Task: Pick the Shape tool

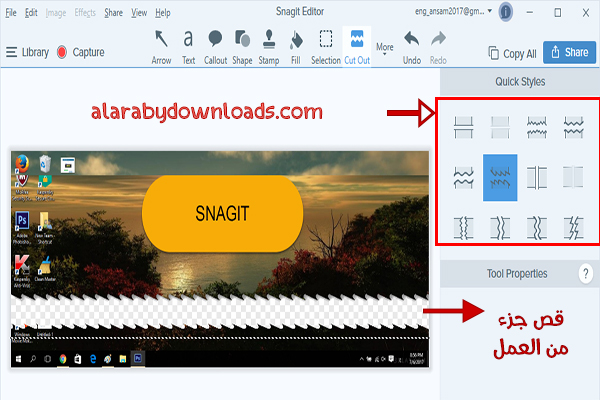Action: pos(242,47)
